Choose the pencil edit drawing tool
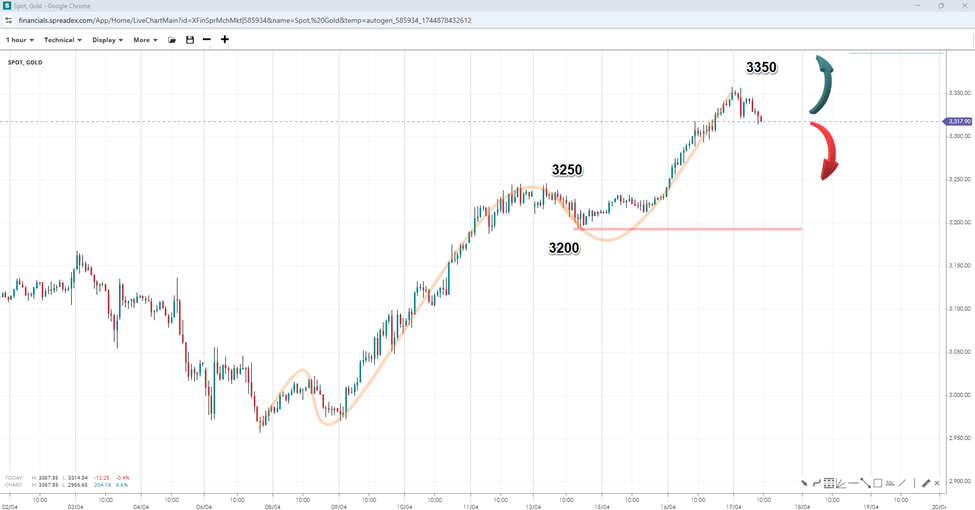This screenshot has height=510, width=975. pos(926,483)
